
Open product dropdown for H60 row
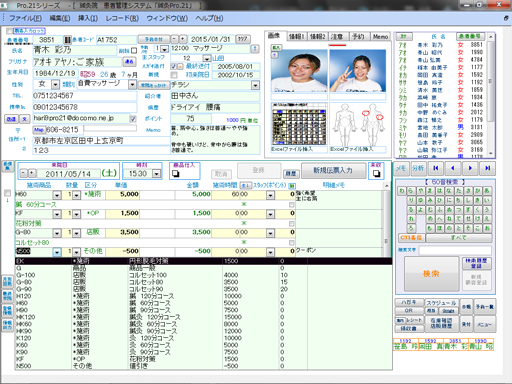click(x=57, y=195)
